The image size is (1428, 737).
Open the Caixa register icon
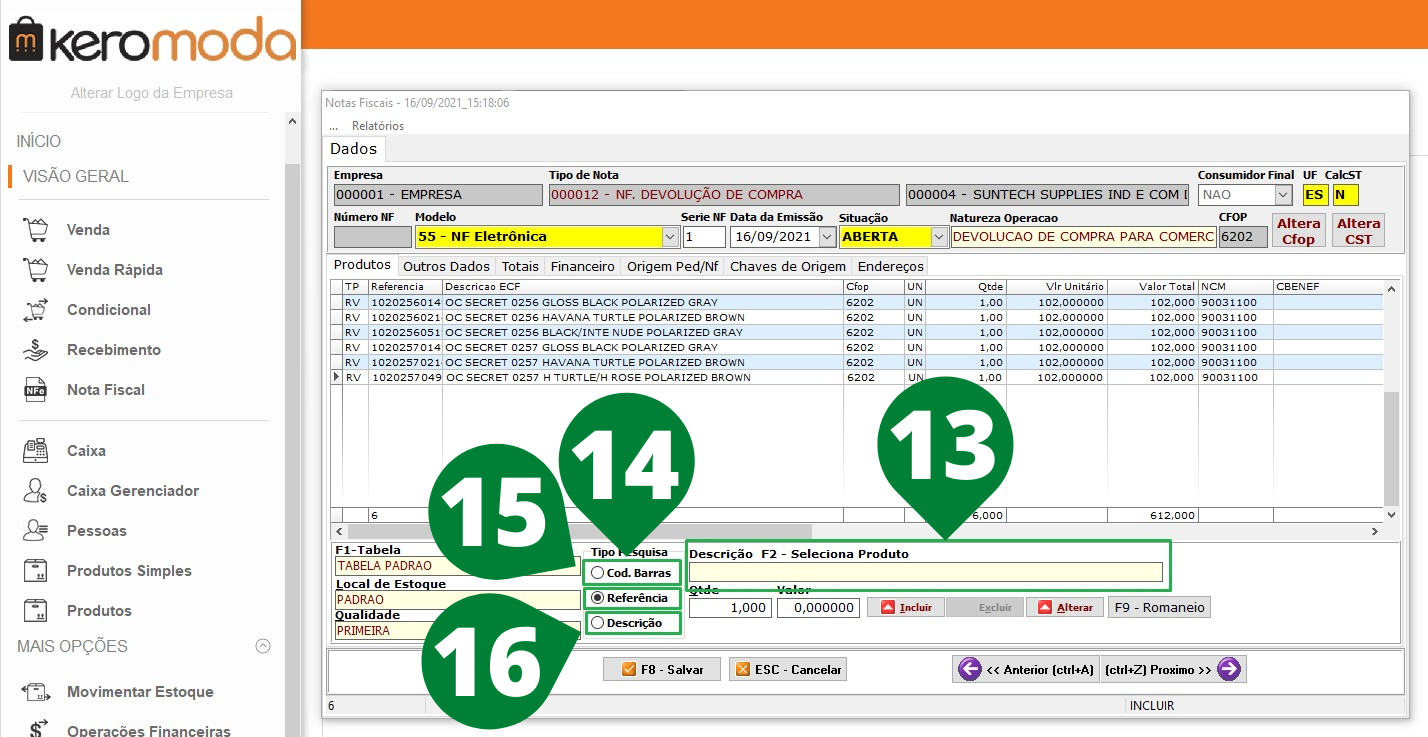tap(36, 451)
